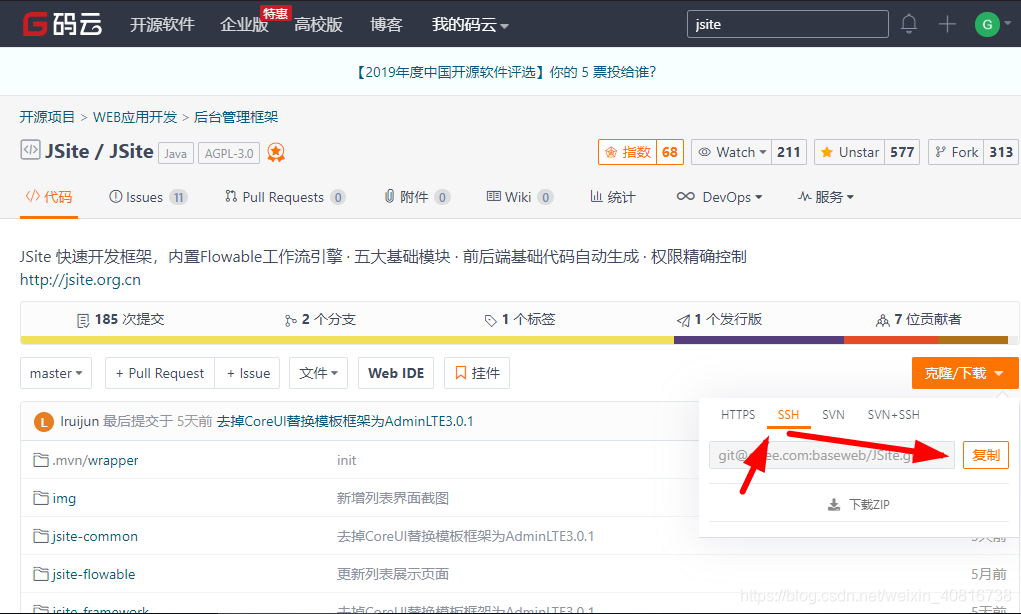
Task: Click the recommended-project medal badge icon
Action: (276, 152)
